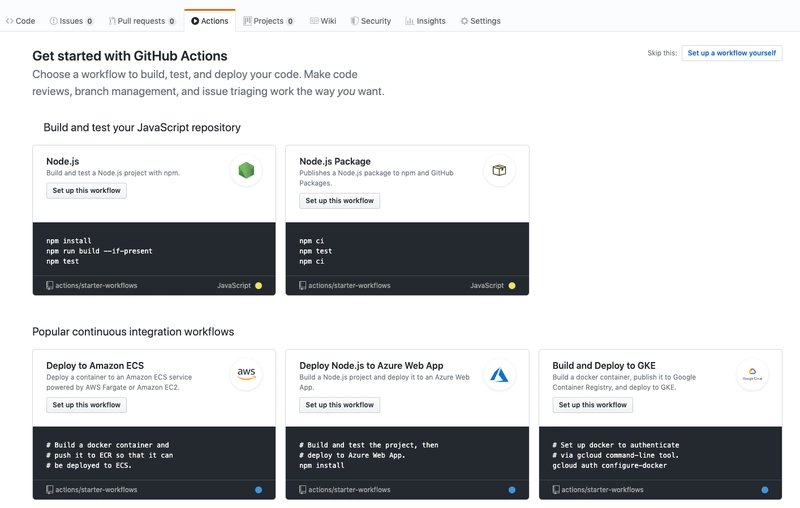
Task: Click 'gcloud auth configure-docker' code line
Action: pos(610,465)
